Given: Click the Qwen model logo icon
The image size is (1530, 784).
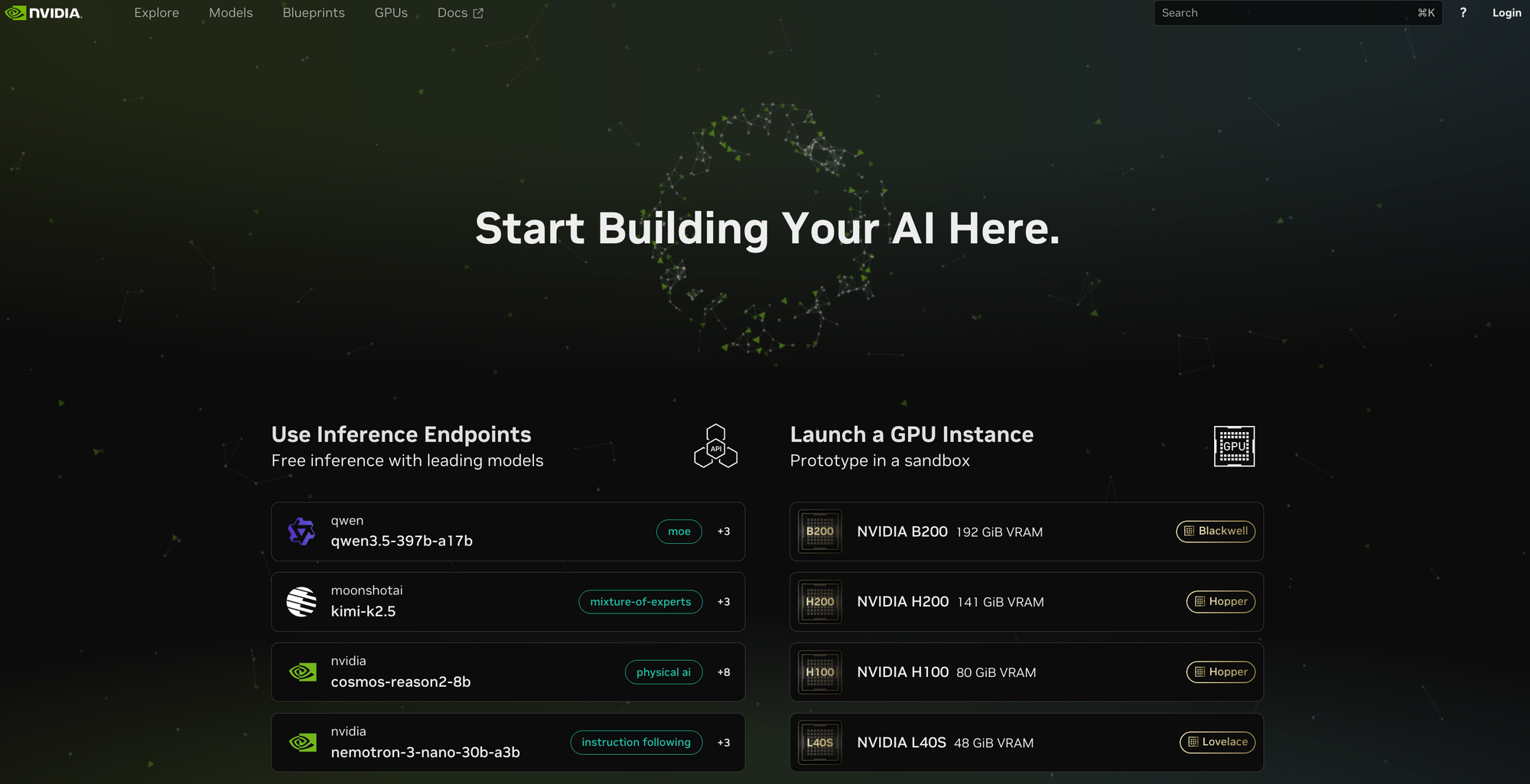Looking at the screenshot, I should point(301,532).
